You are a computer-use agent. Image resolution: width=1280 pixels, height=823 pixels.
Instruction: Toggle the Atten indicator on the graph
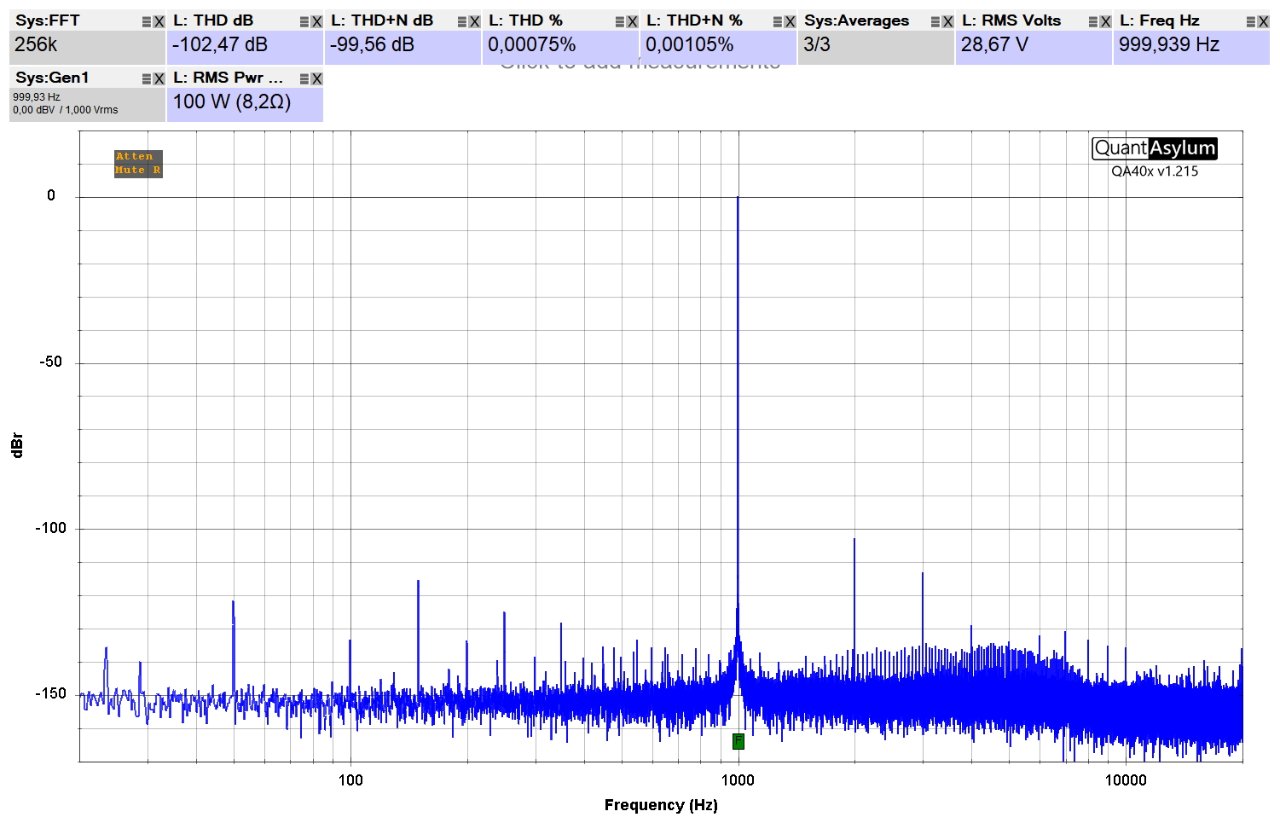click(134, 157)
